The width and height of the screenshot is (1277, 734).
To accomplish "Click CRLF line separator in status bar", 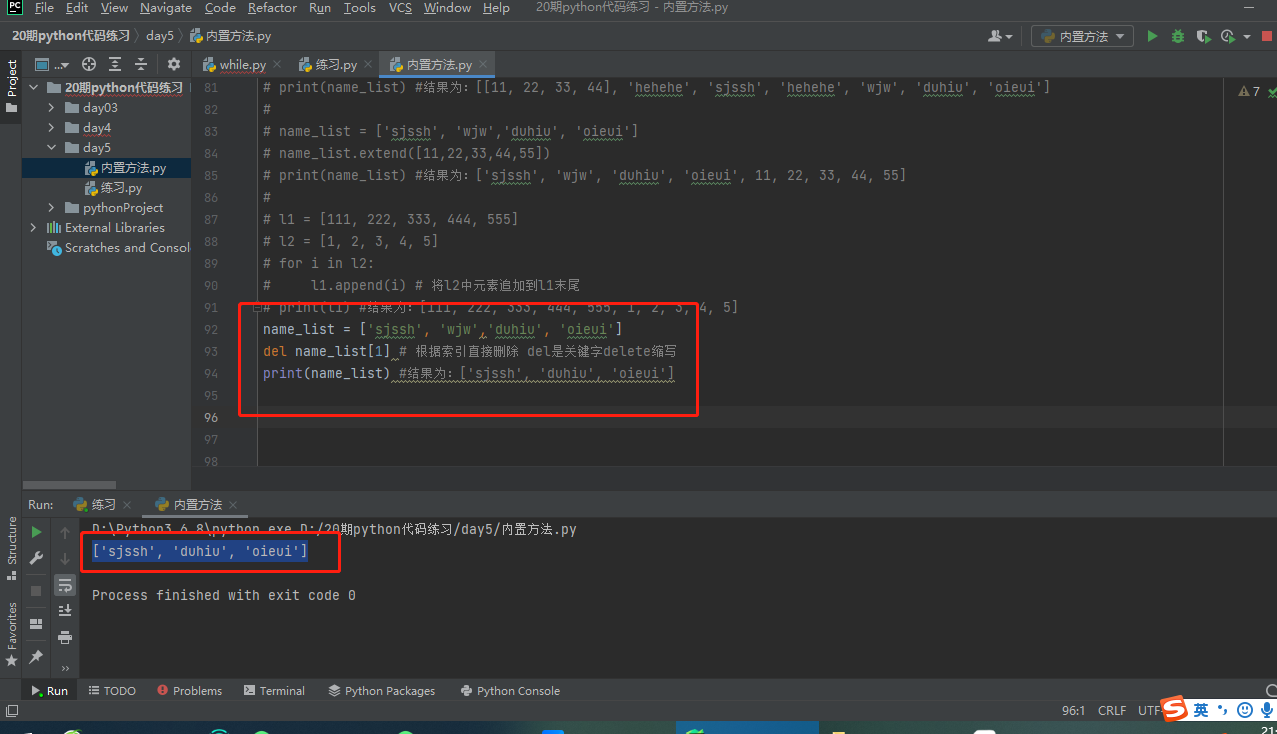I will click(x=1112, y=710).
